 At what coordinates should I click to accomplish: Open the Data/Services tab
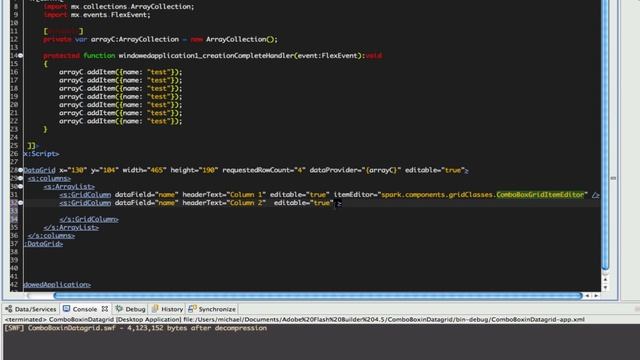31,309
